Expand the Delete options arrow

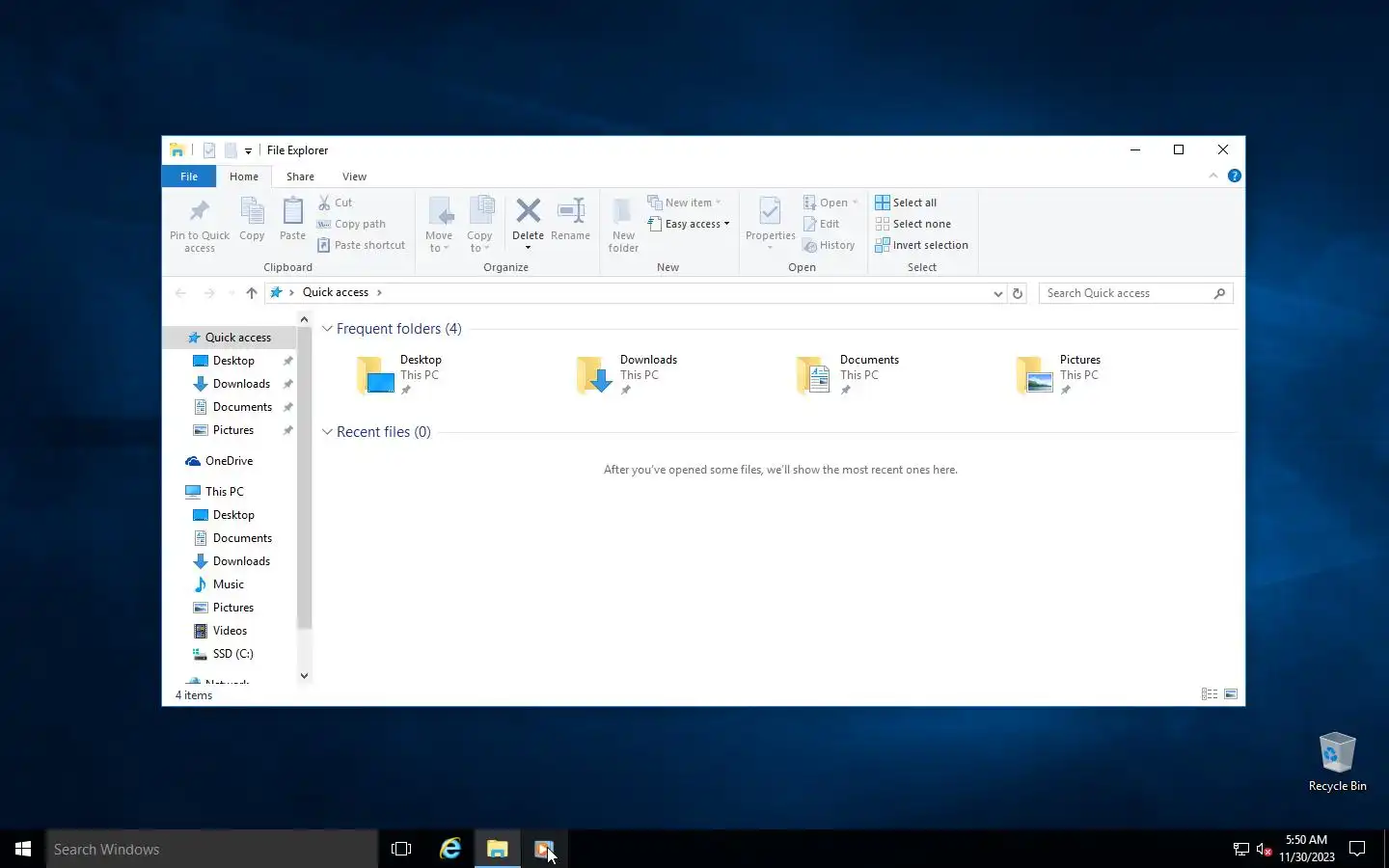528,248
